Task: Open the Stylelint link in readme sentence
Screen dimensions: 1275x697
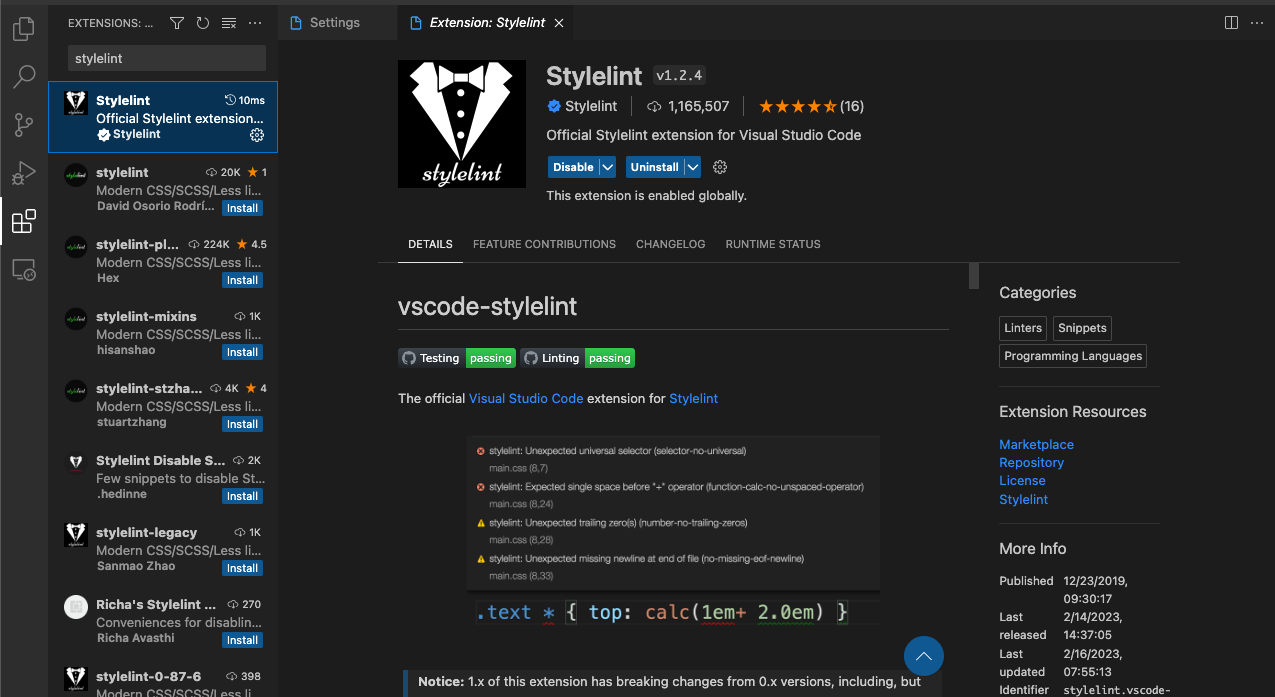Action: [694, 398]
